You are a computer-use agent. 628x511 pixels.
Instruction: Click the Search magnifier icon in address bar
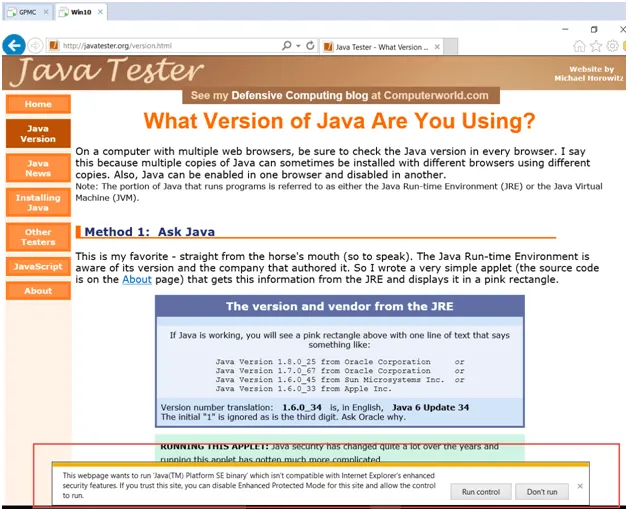coord(286,46)
